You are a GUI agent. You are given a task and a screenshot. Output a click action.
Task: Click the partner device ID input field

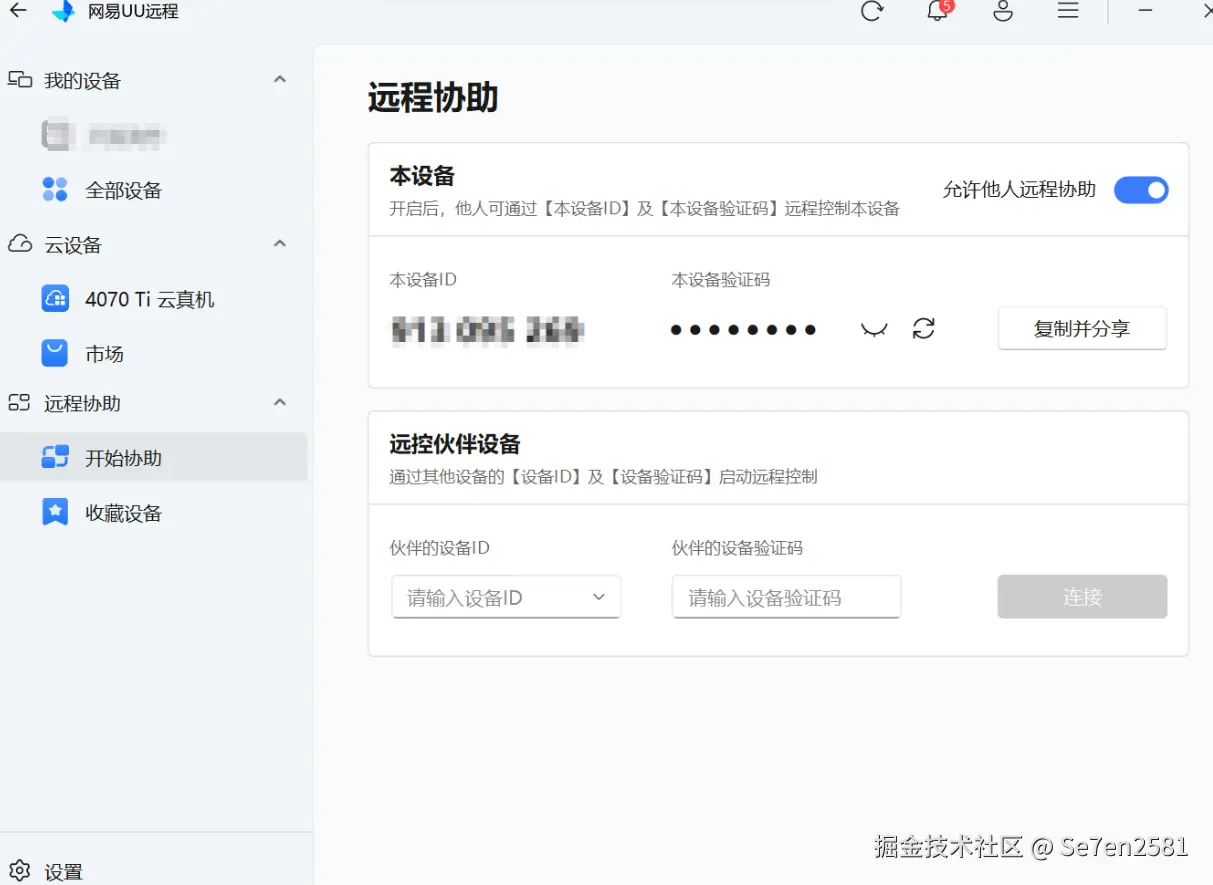[x=506, y=597]
